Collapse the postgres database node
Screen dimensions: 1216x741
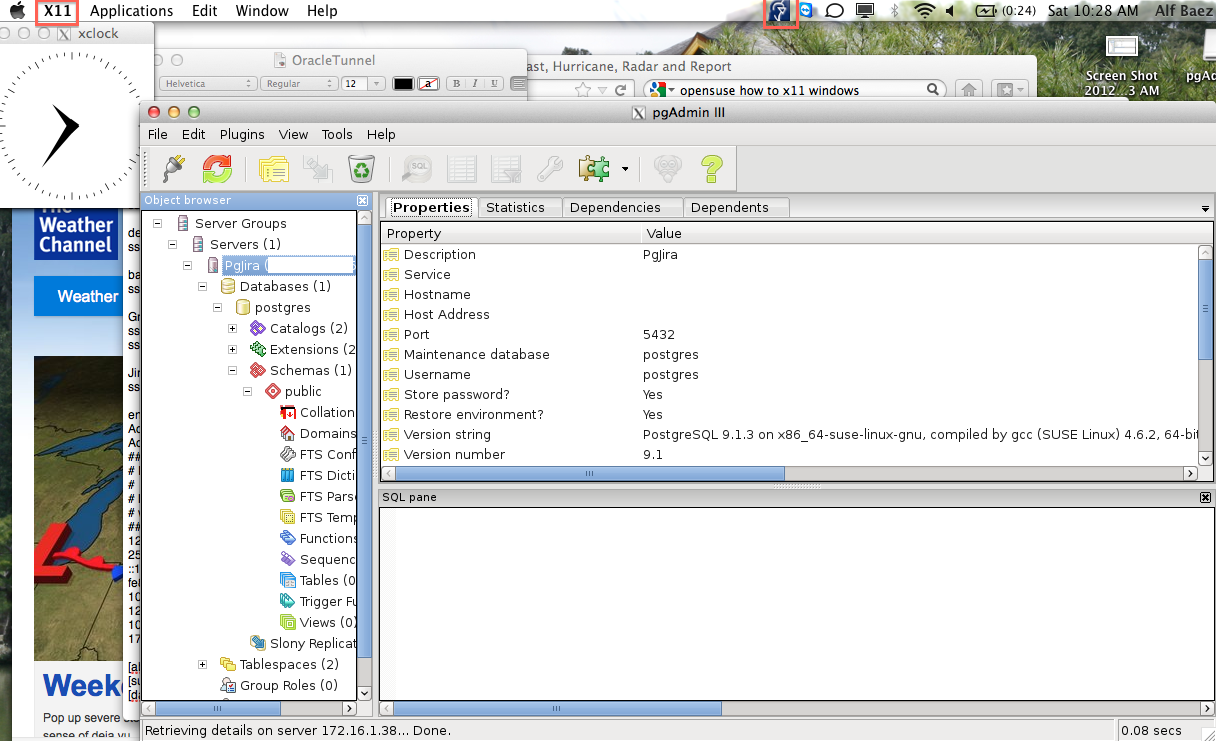pos(218,307)
